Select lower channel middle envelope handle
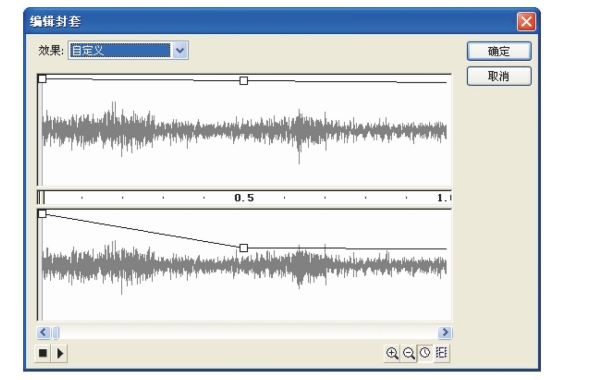Screen dimensions: 596x380 coord(244,248)
